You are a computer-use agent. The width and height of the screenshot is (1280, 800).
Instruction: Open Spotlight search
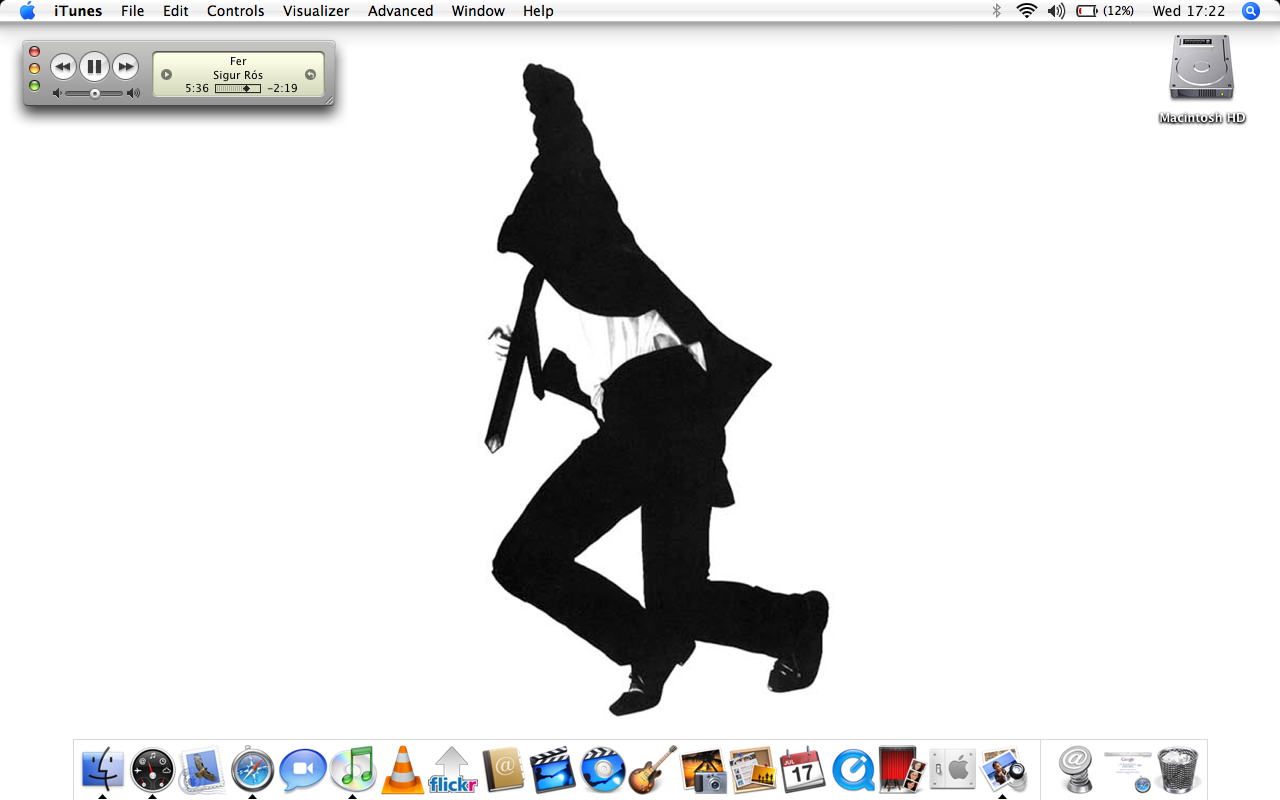coord(1251,11)
